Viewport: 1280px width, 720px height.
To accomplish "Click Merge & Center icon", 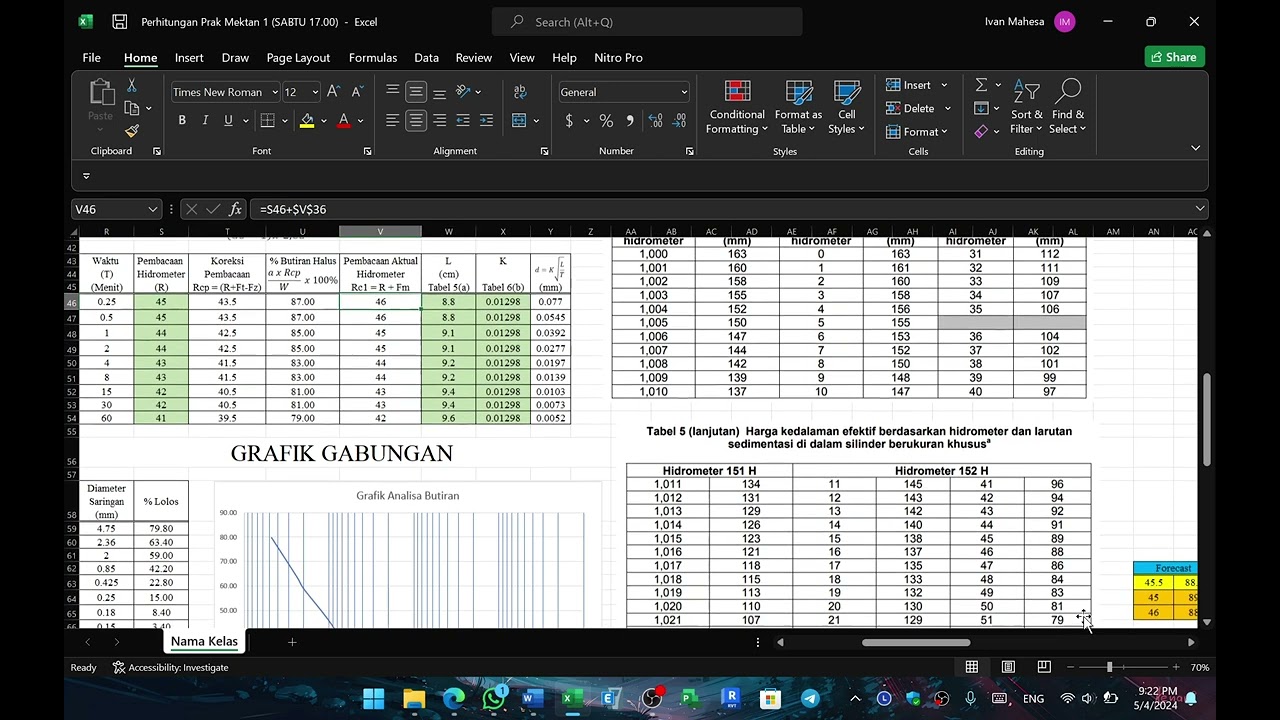I will 519,121.
